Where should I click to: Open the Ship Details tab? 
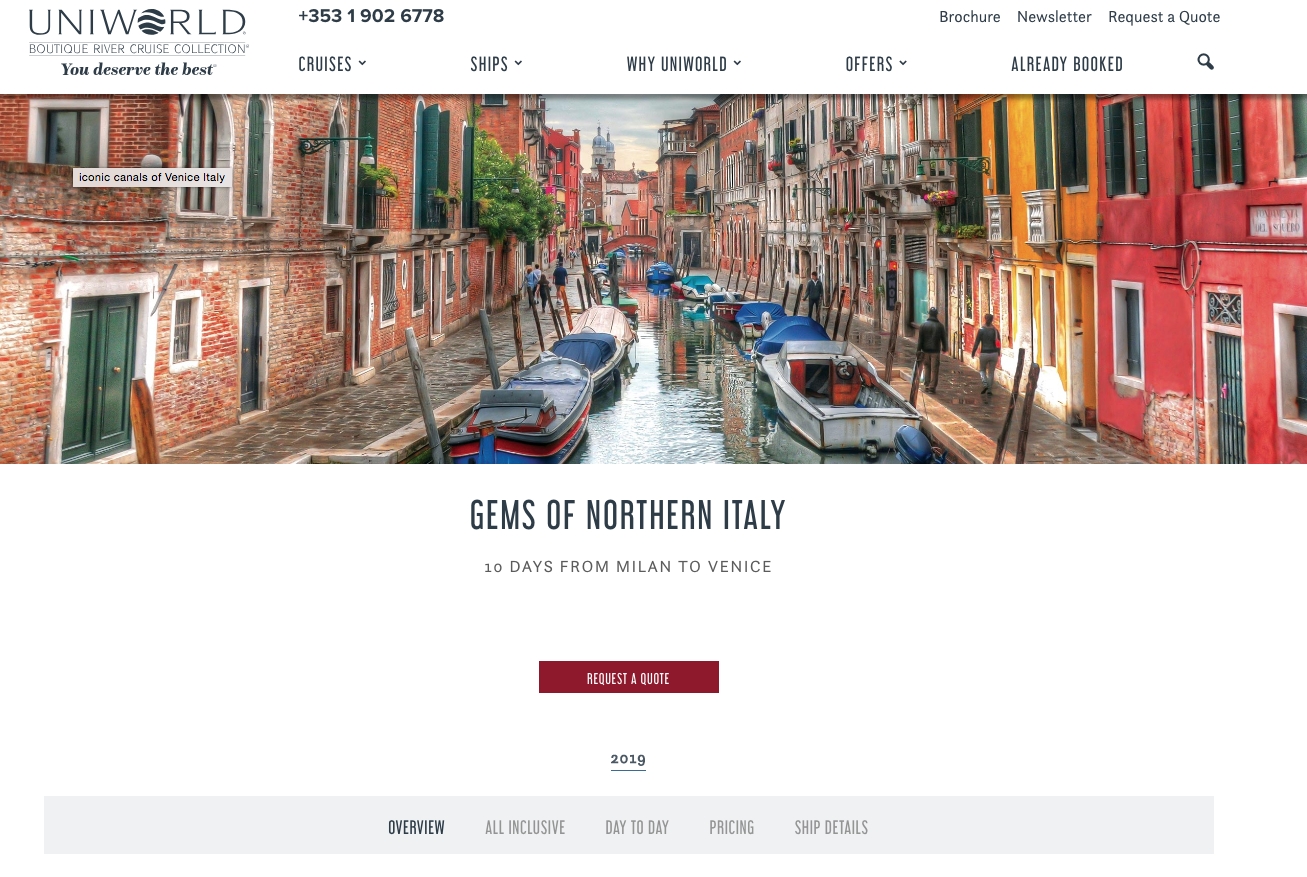(x=831, y=827)
